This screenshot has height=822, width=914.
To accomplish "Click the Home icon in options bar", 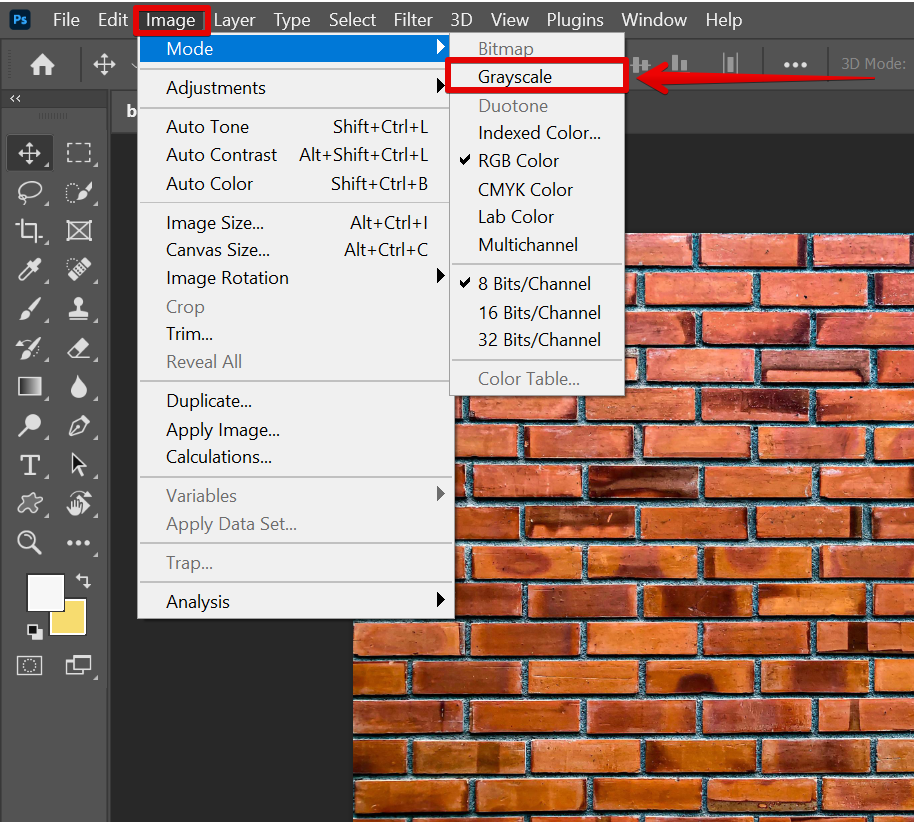I will 42,65.
